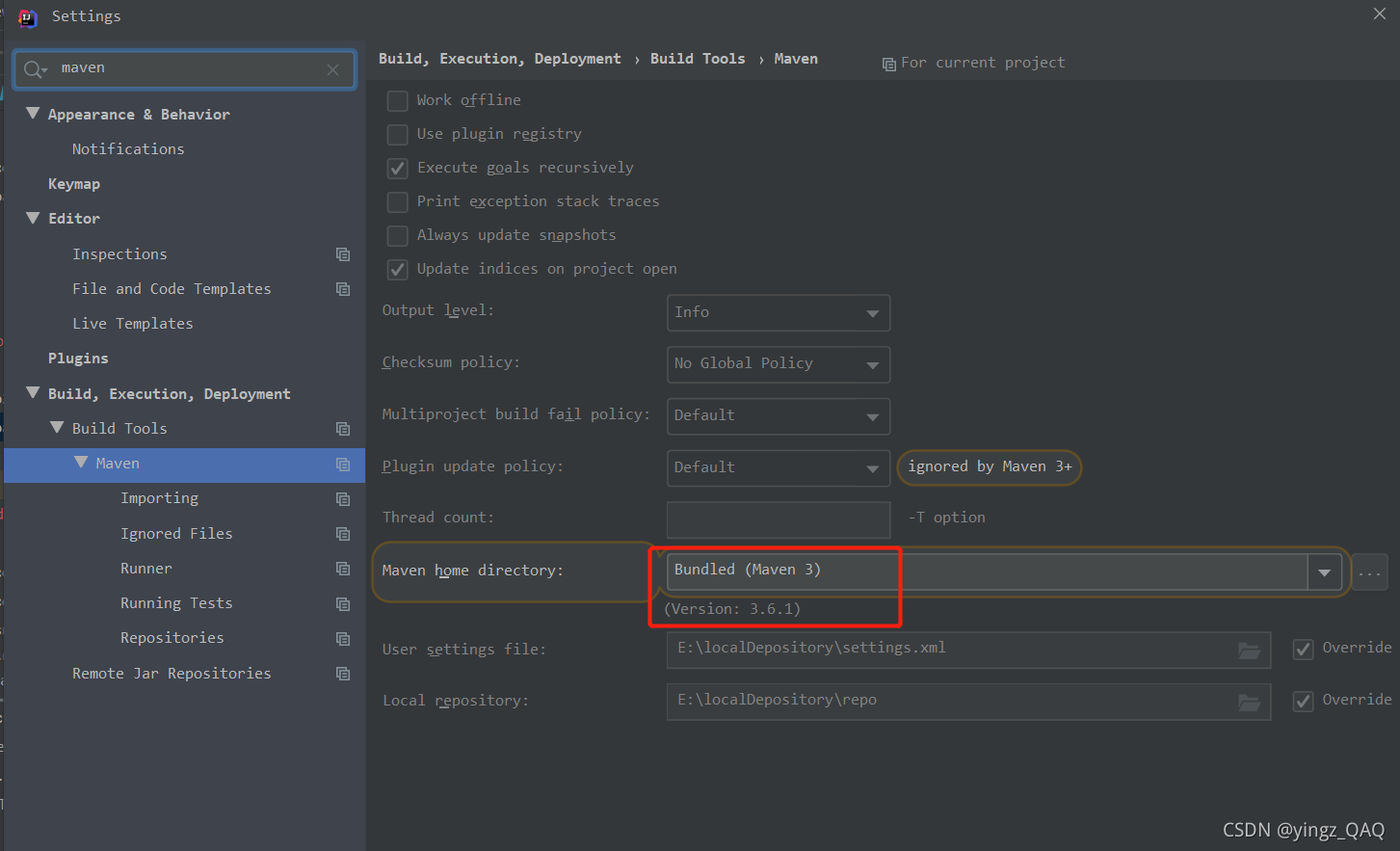Collapse the Appearance & Behavior section
This screenshot has height=851, width=1400.
33,114
